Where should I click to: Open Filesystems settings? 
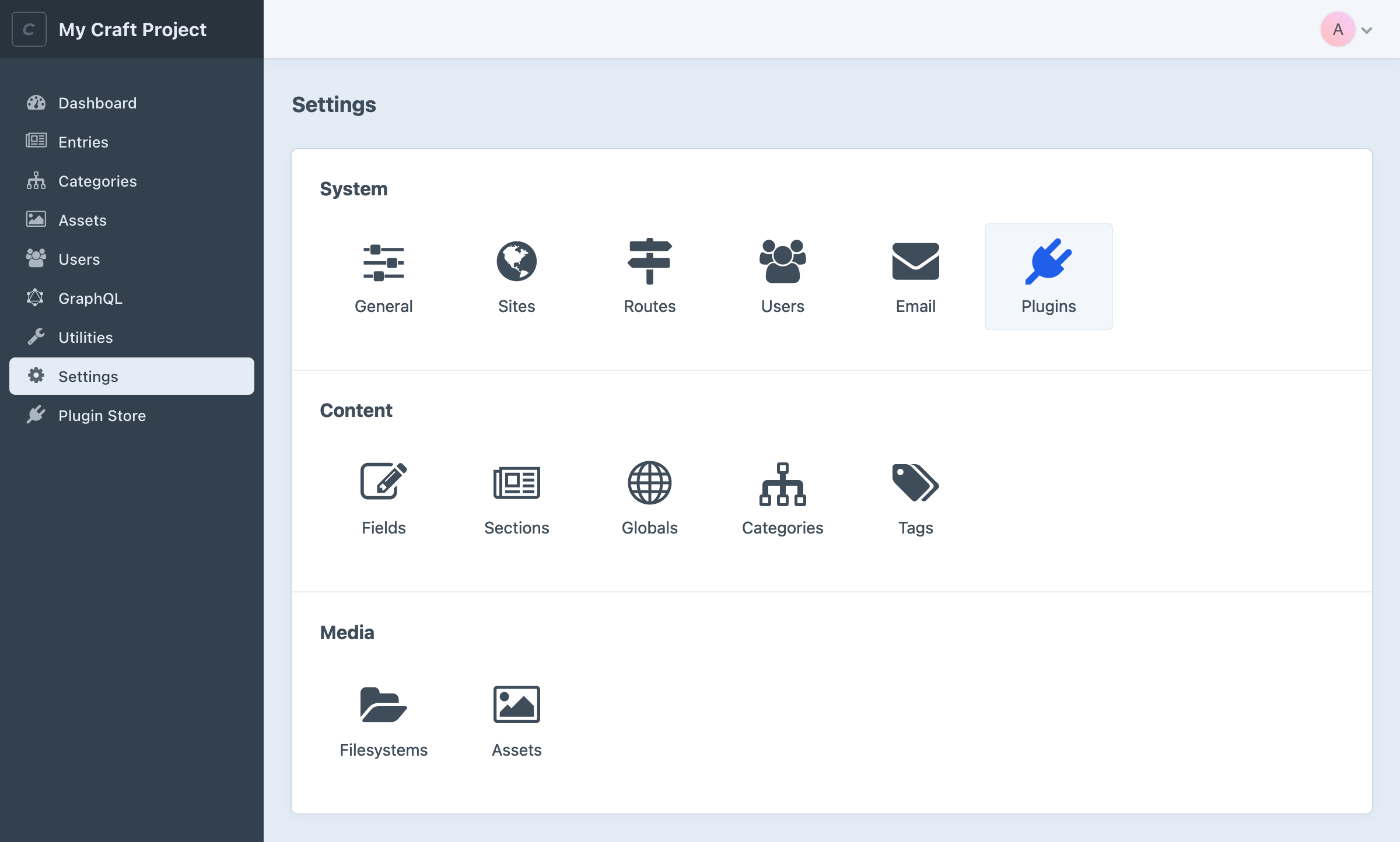coord(383,720)
